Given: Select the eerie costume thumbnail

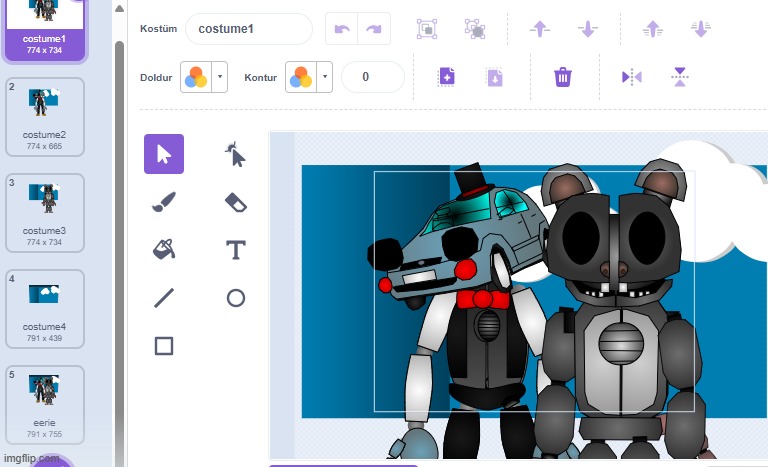Looking at the screenshot, I should (45, 405).
